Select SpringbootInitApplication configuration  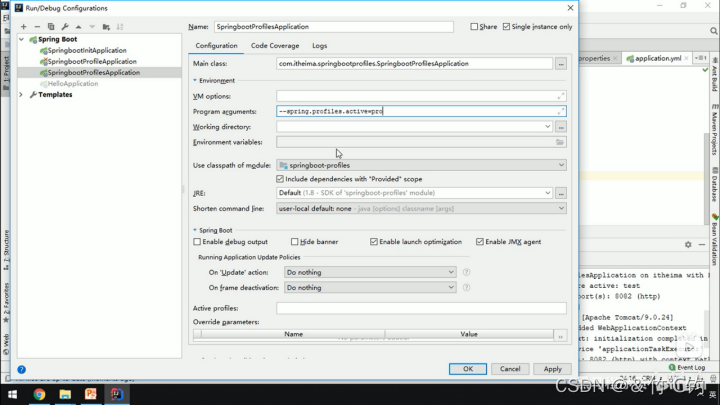pos(87,51)
